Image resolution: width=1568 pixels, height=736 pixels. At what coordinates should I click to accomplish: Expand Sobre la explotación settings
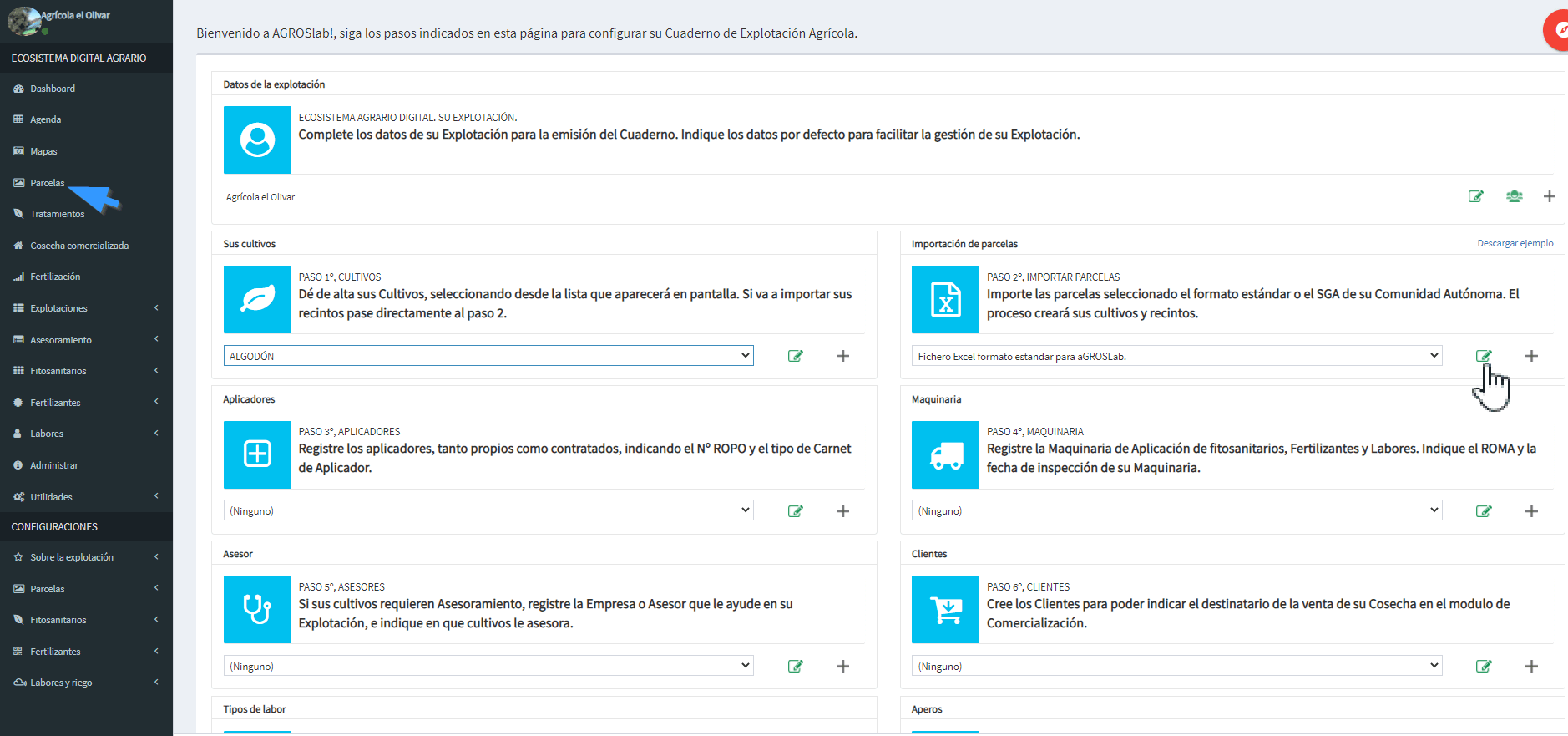(86, 557)
